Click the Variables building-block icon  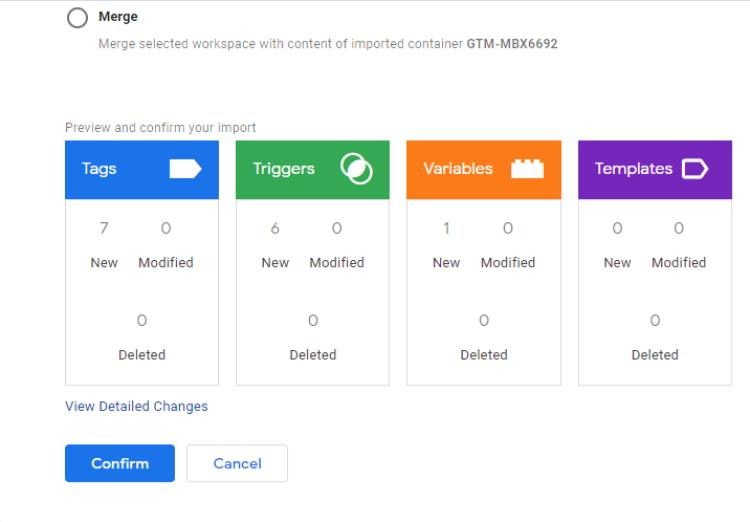tap(527, 169)
